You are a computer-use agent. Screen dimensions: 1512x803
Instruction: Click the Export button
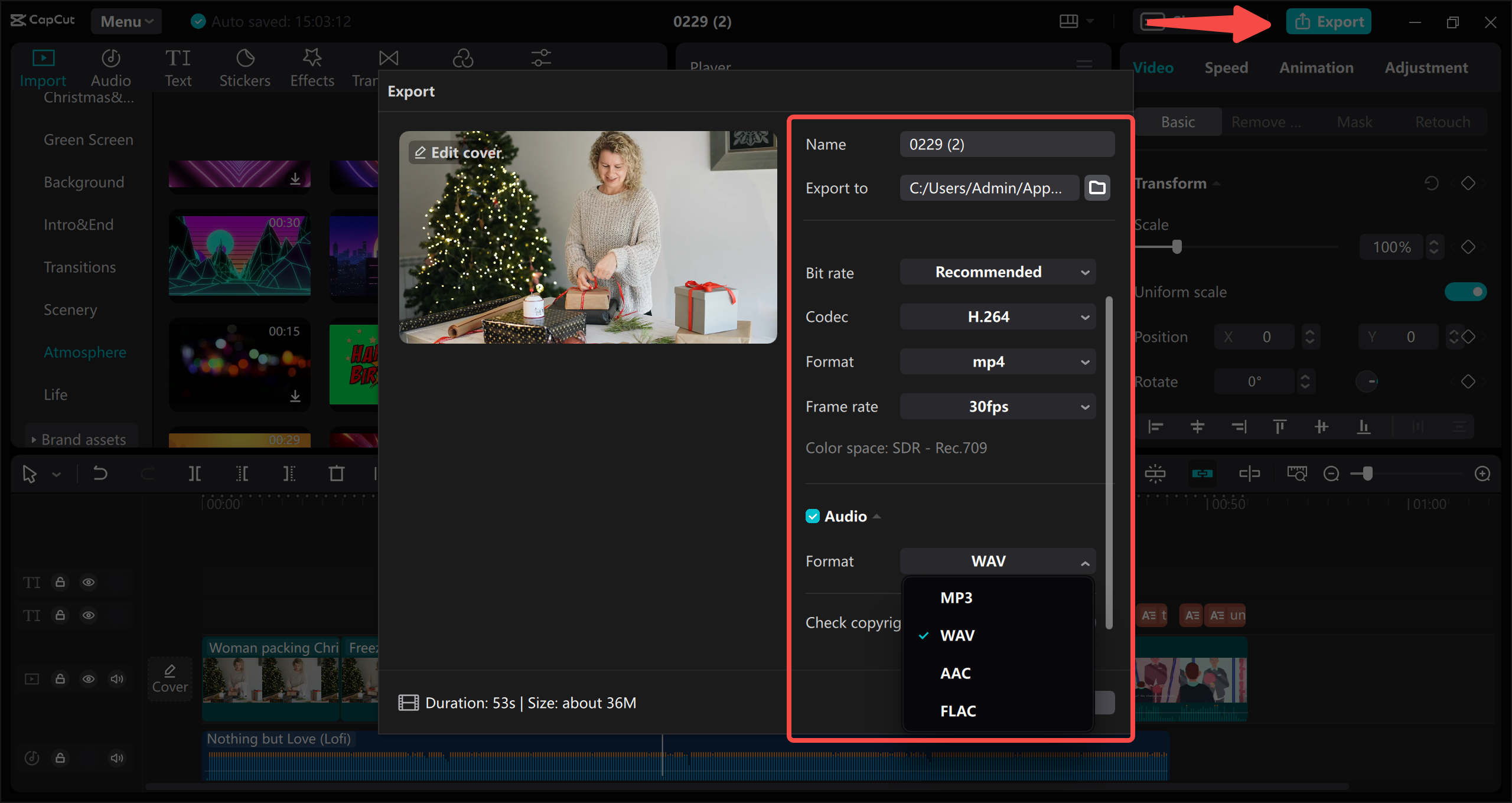[x=1328, y=21]
